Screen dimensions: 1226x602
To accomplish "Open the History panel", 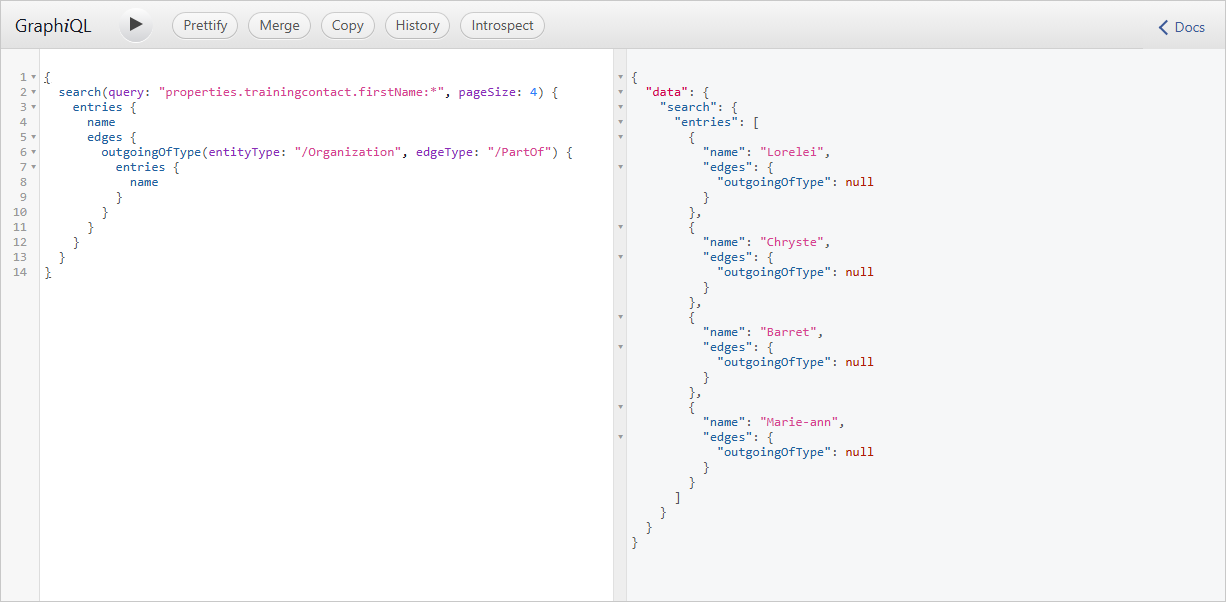I will 417,26.
